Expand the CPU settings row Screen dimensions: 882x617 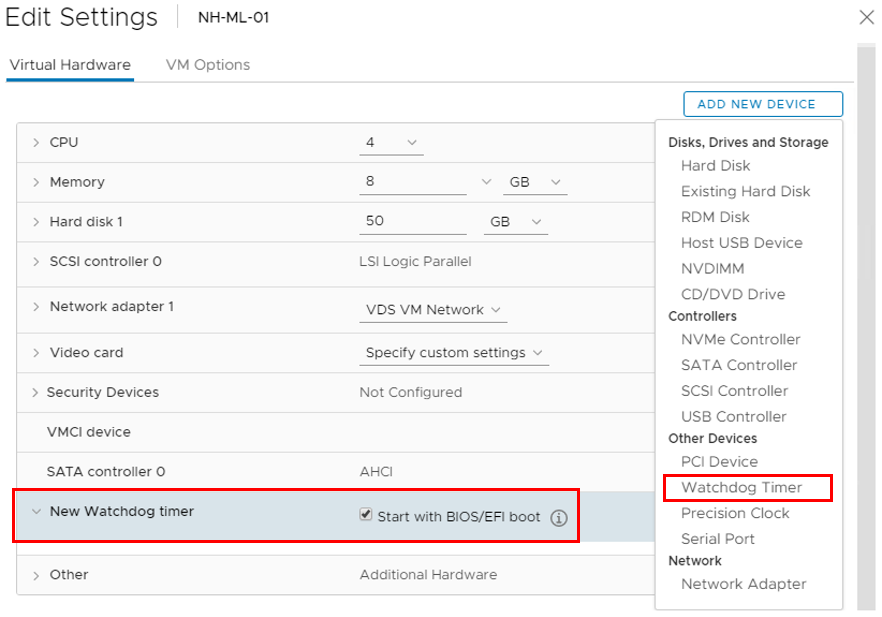tap(36, 143)
